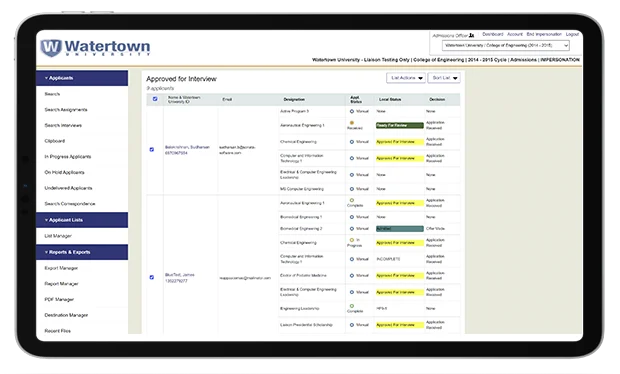Click yellow Approved For Interview badge for Liaison Presidential Scholarship

399,325
